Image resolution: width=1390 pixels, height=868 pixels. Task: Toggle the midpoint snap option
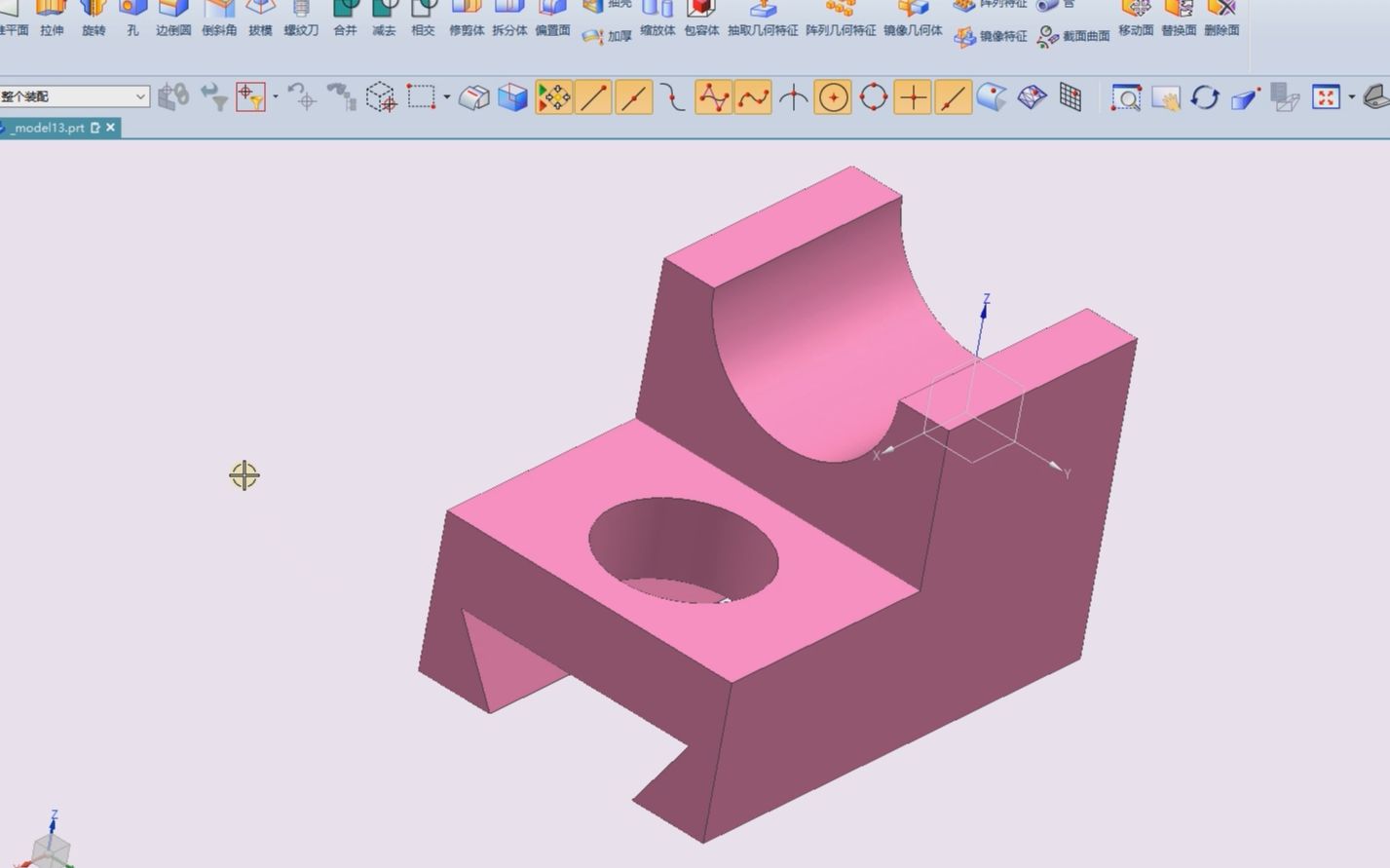[x=634, y=97]
